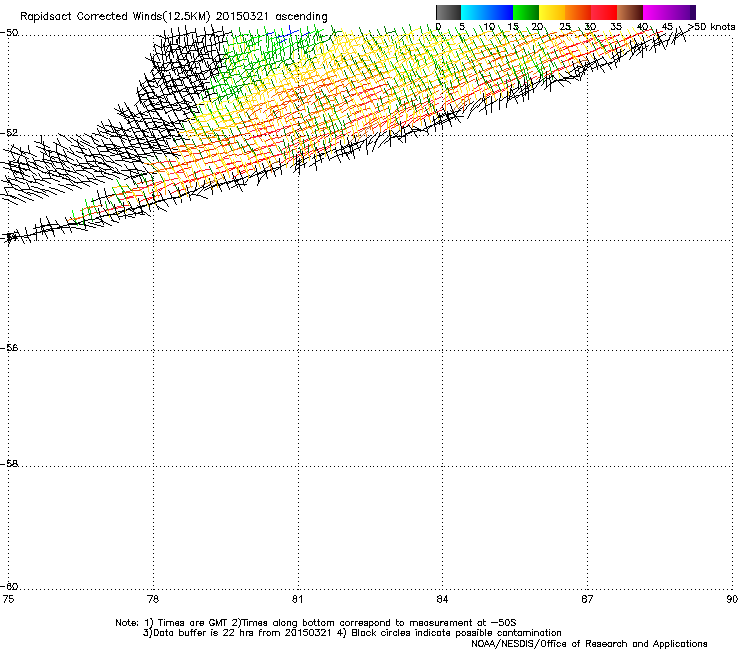Click the '78' longitude axis label
This screenshot has height=650, width=740.
pos(152,599)
